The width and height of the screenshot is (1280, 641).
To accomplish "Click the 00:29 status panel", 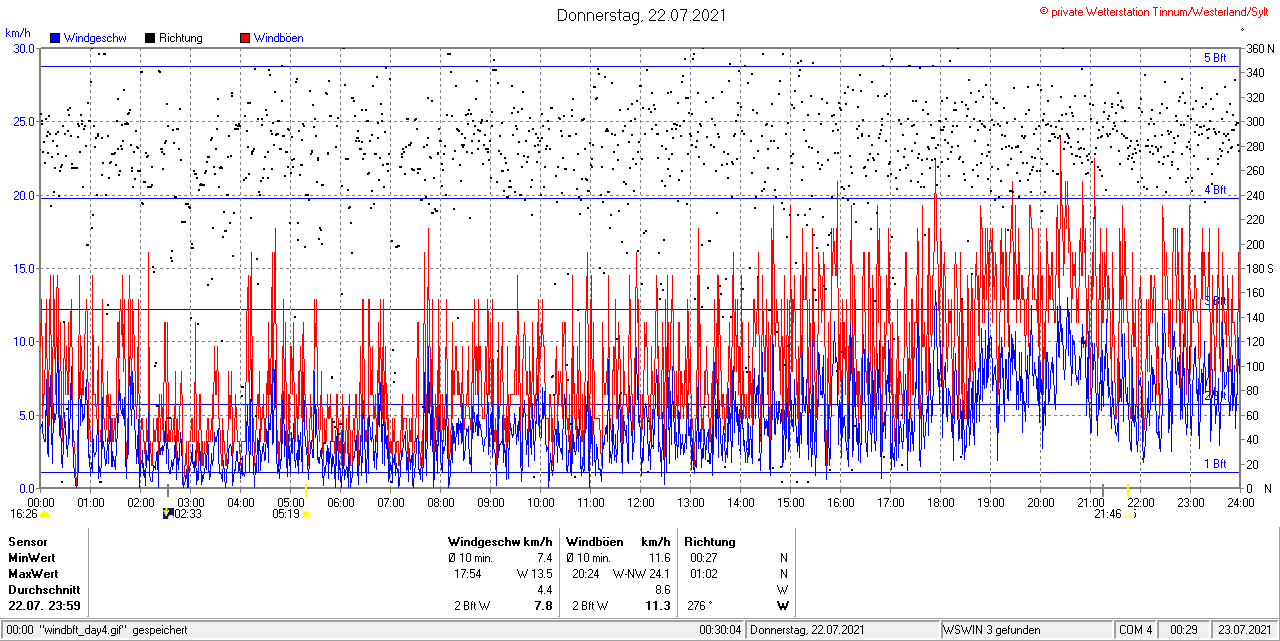I will click(1184, 630).
